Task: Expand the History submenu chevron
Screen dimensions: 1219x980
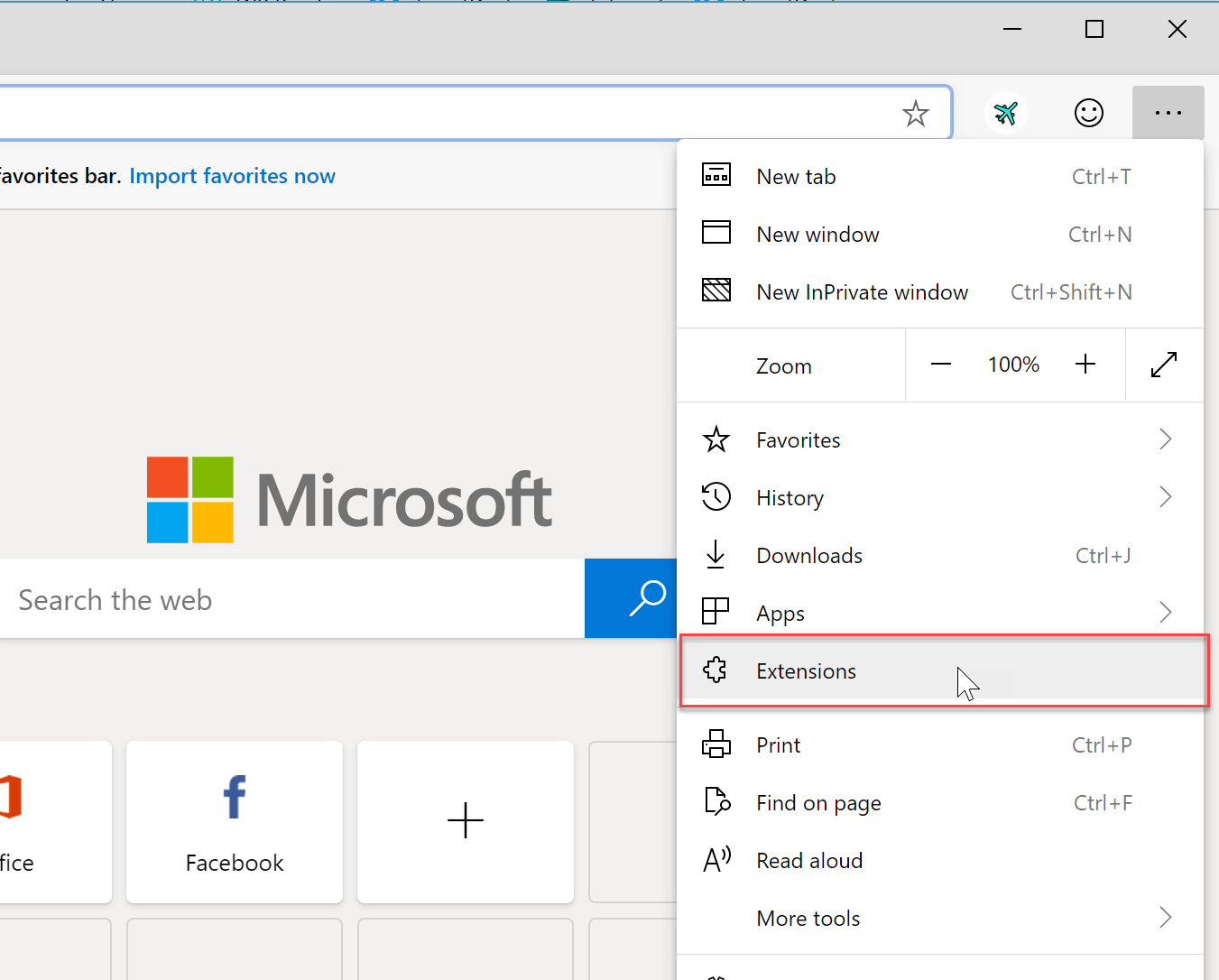Action: point(1165,497)
